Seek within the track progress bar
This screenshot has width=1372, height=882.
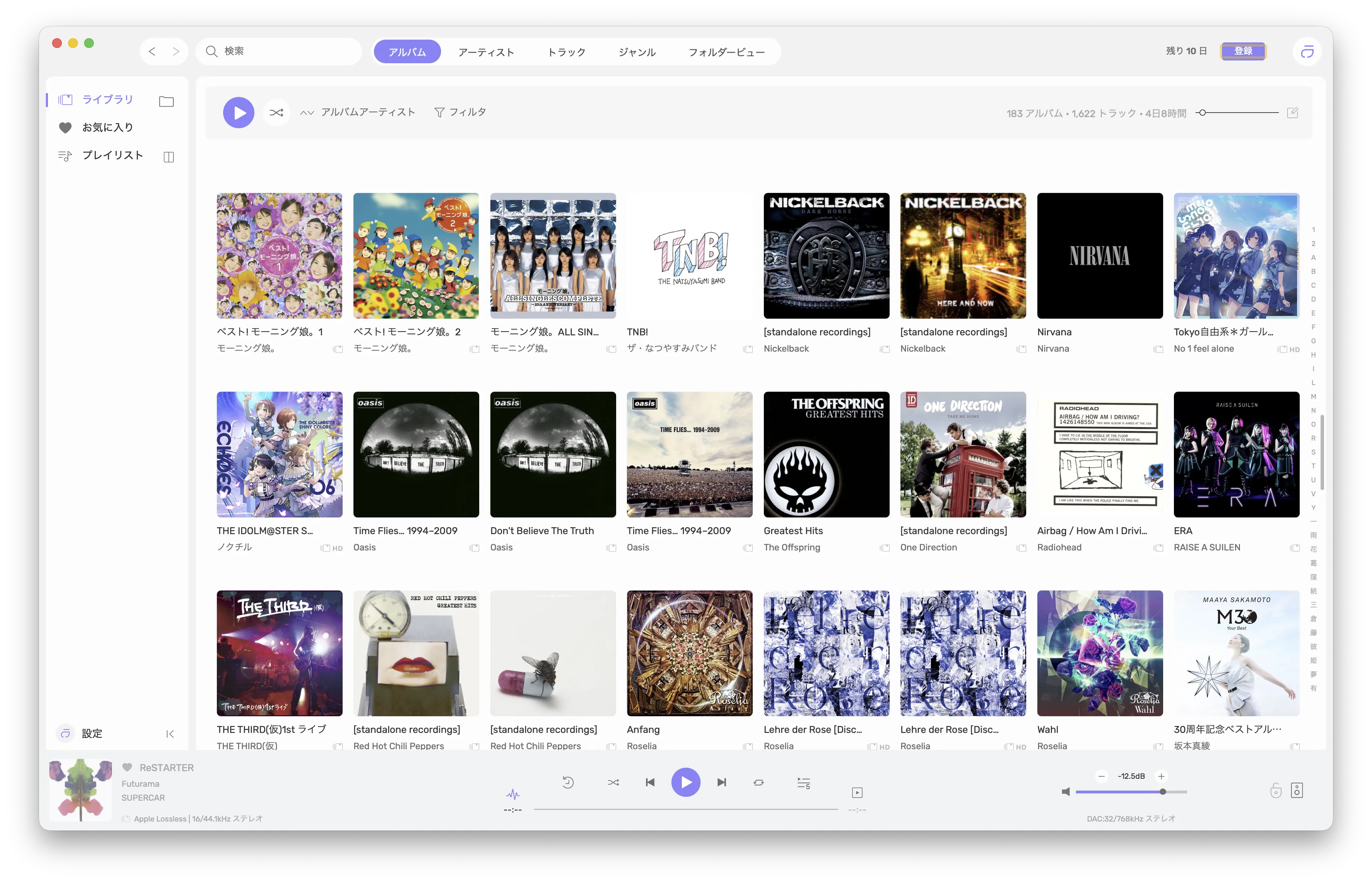point(686,810)
